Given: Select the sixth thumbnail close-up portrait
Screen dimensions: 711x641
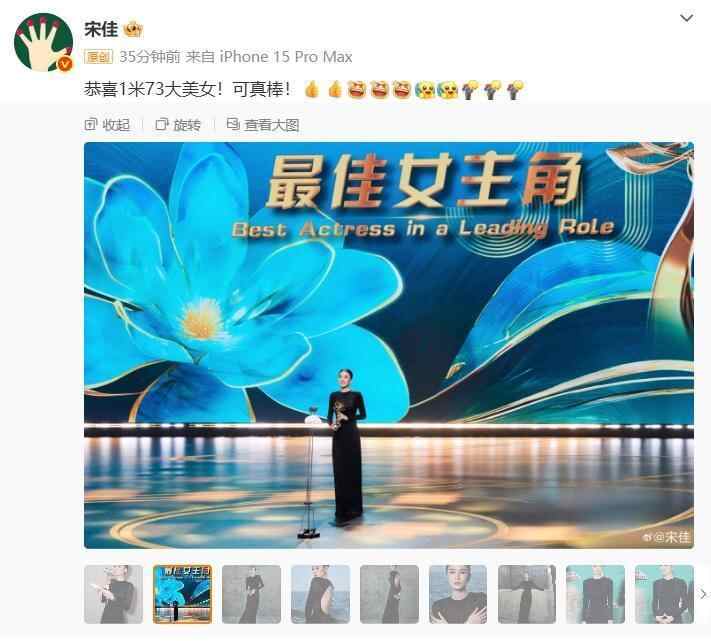Looking at the screenshot, I should [x=458, y=594].
